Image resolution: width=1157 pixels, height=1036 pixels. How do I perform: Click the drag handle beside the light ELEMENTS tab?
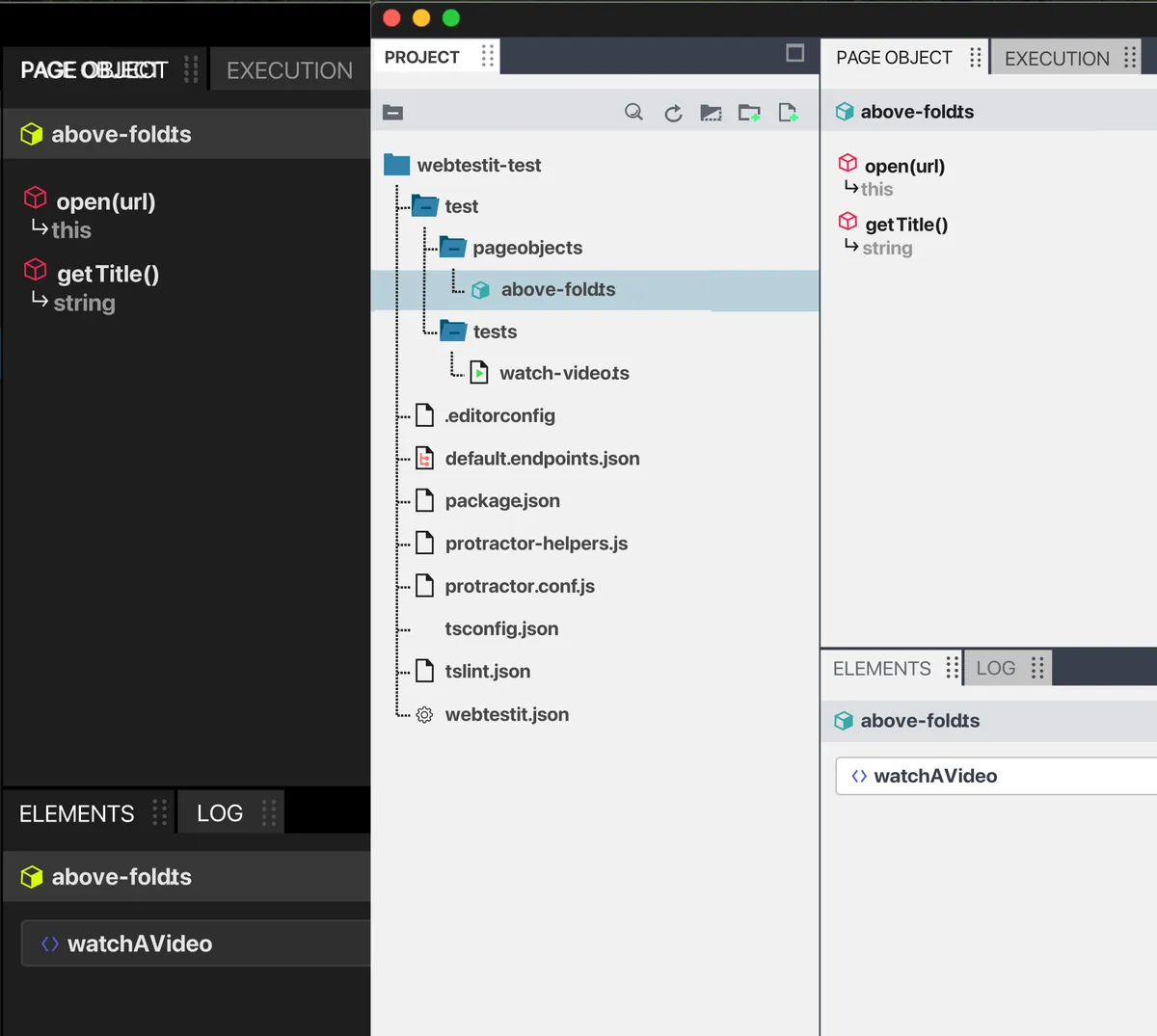click(953, 668)
